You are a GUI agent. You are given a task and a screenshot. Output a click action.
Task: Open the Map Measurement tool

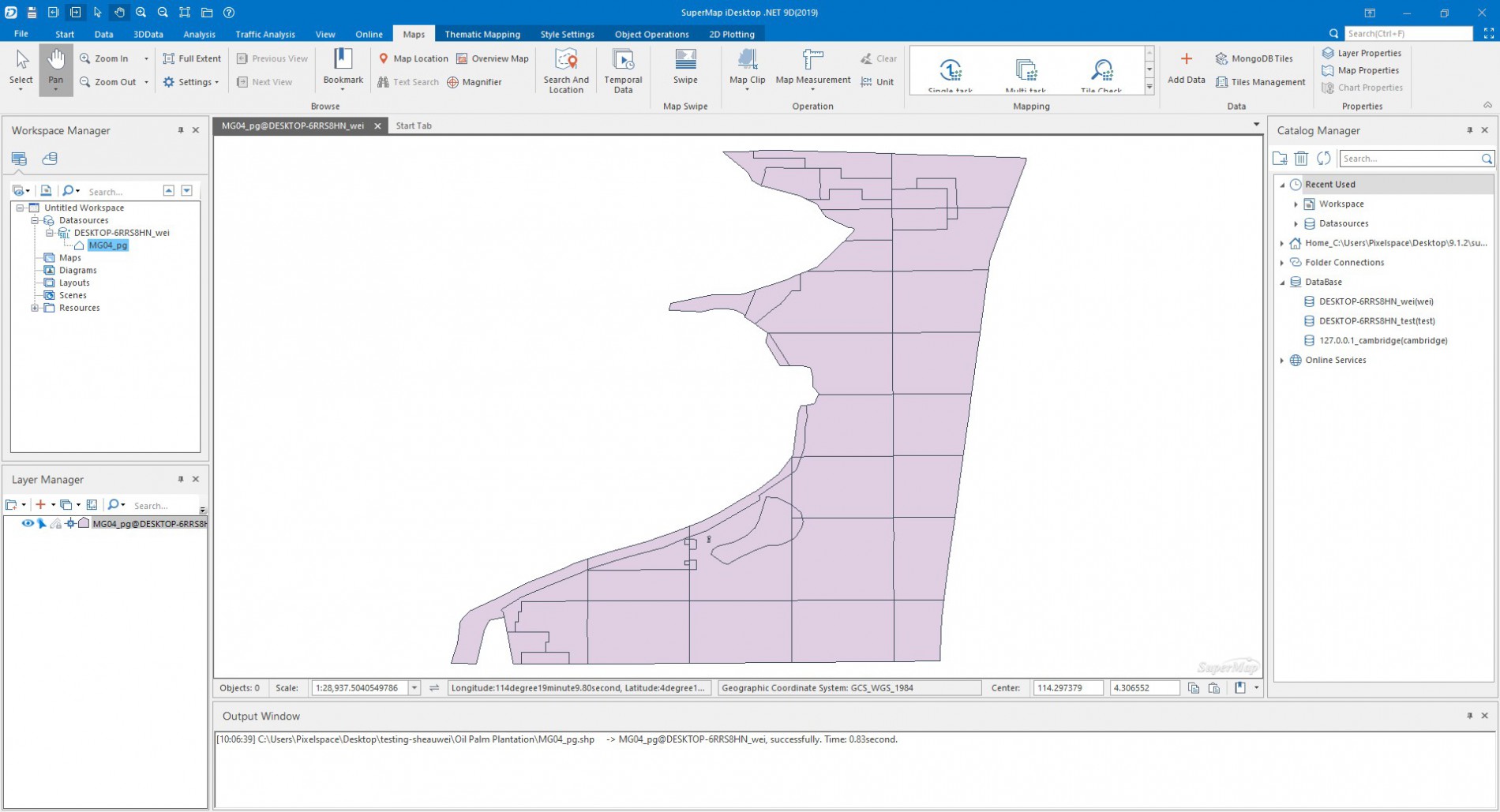[812, 69]
